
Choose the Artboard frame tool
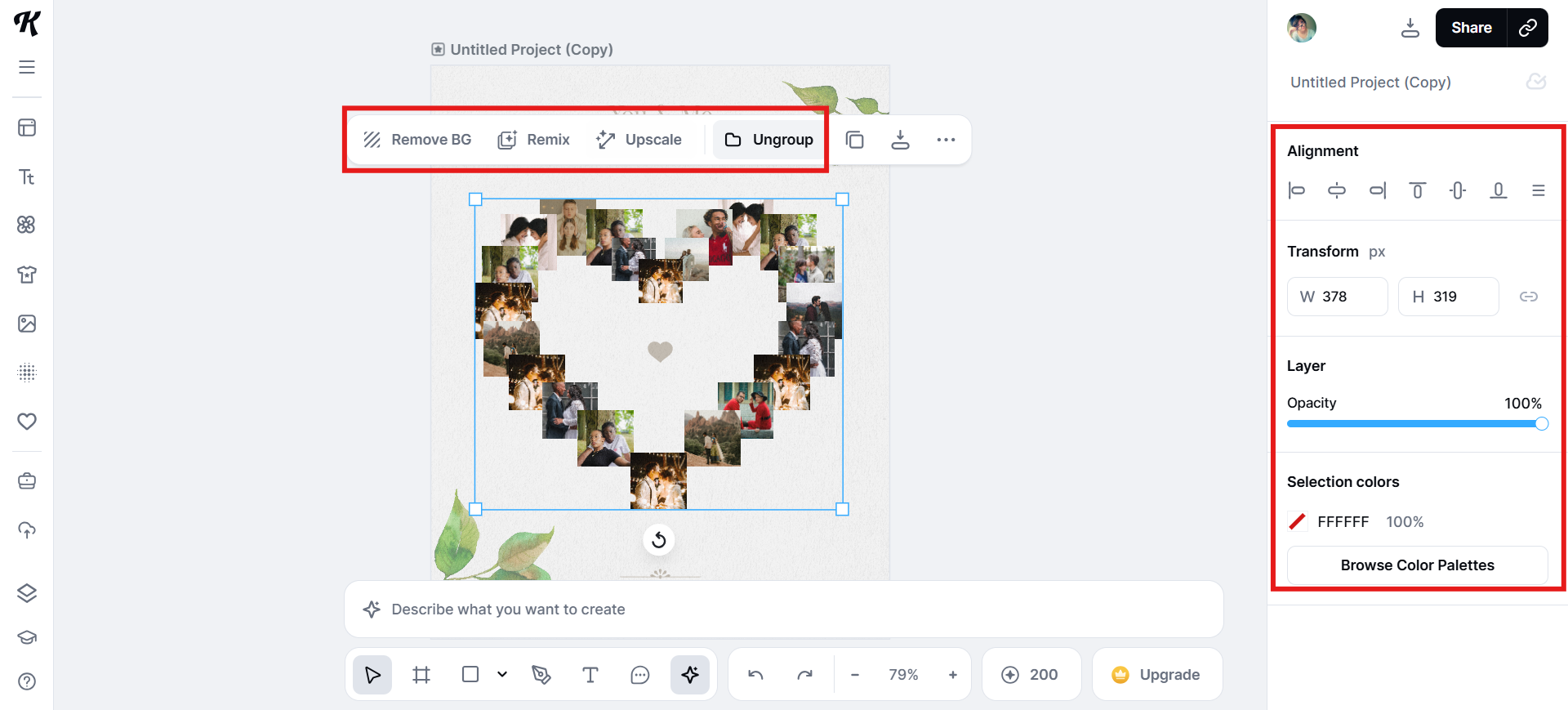tap(421, 675)
